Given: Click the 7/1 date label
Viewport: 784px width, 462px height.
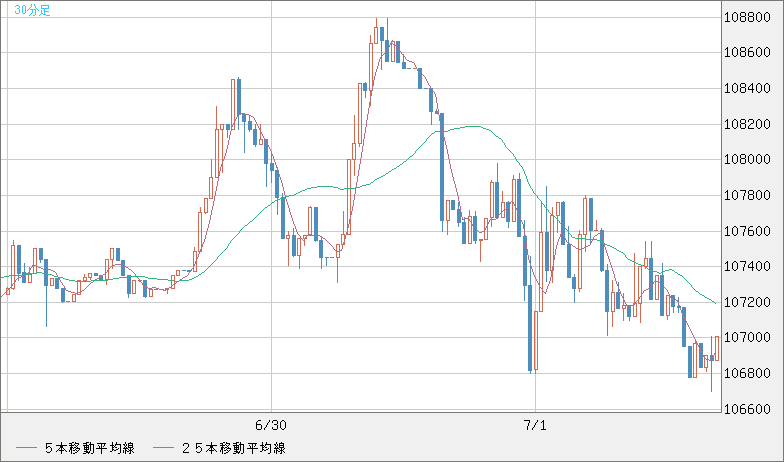Looking at the screenshot, I should (x=535, y=426).
